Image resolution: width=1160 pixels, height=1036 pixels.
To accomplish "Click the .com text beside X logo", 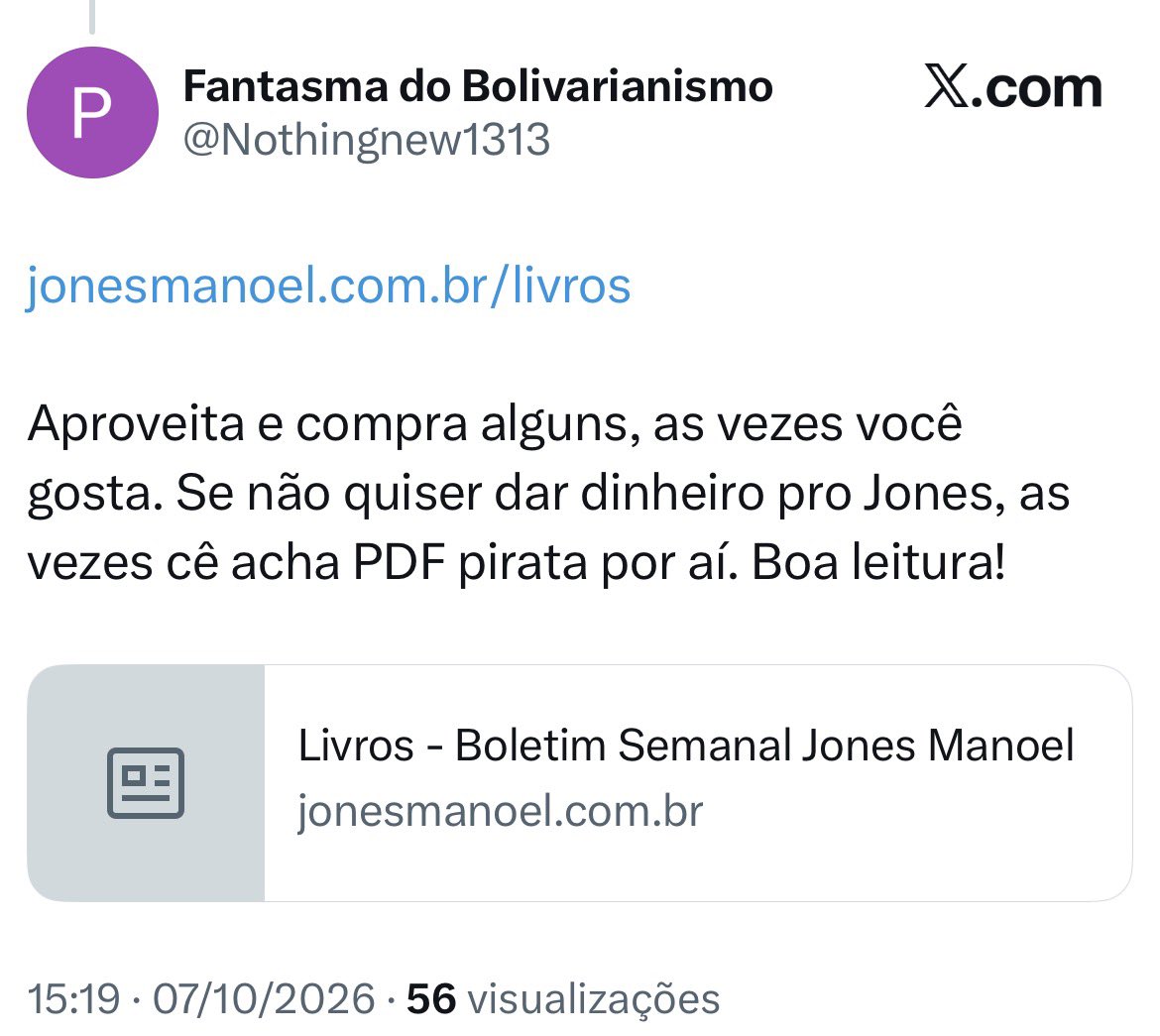I will 1036,89.
